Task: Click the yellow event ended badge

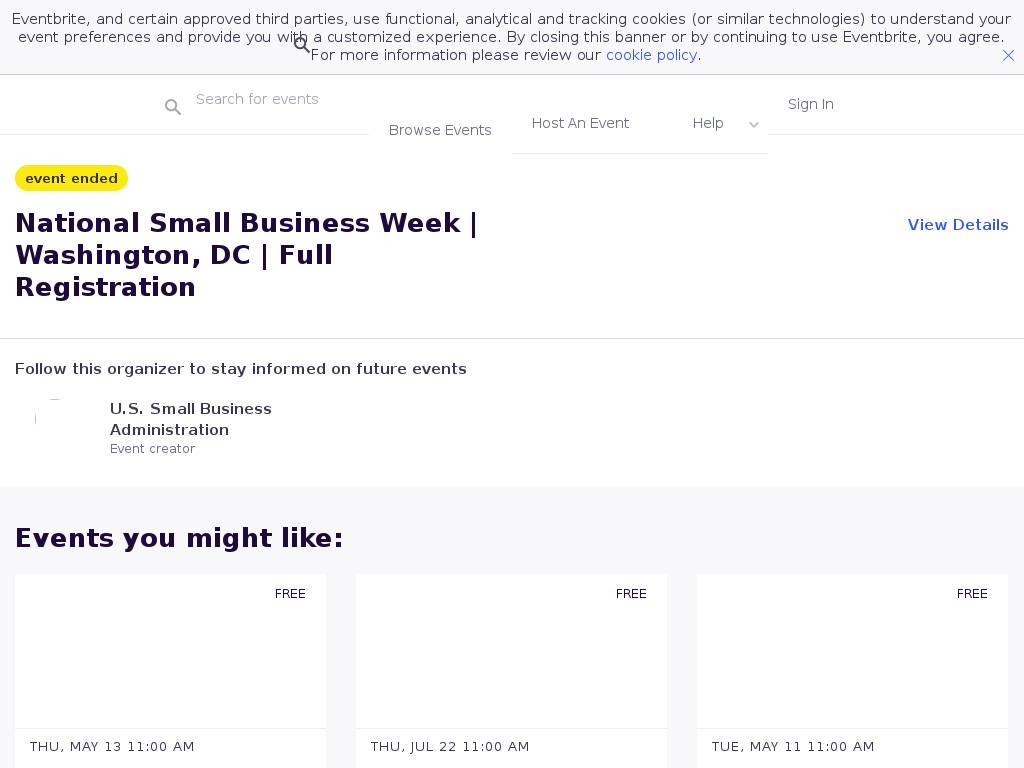Action: coord(71,178)
